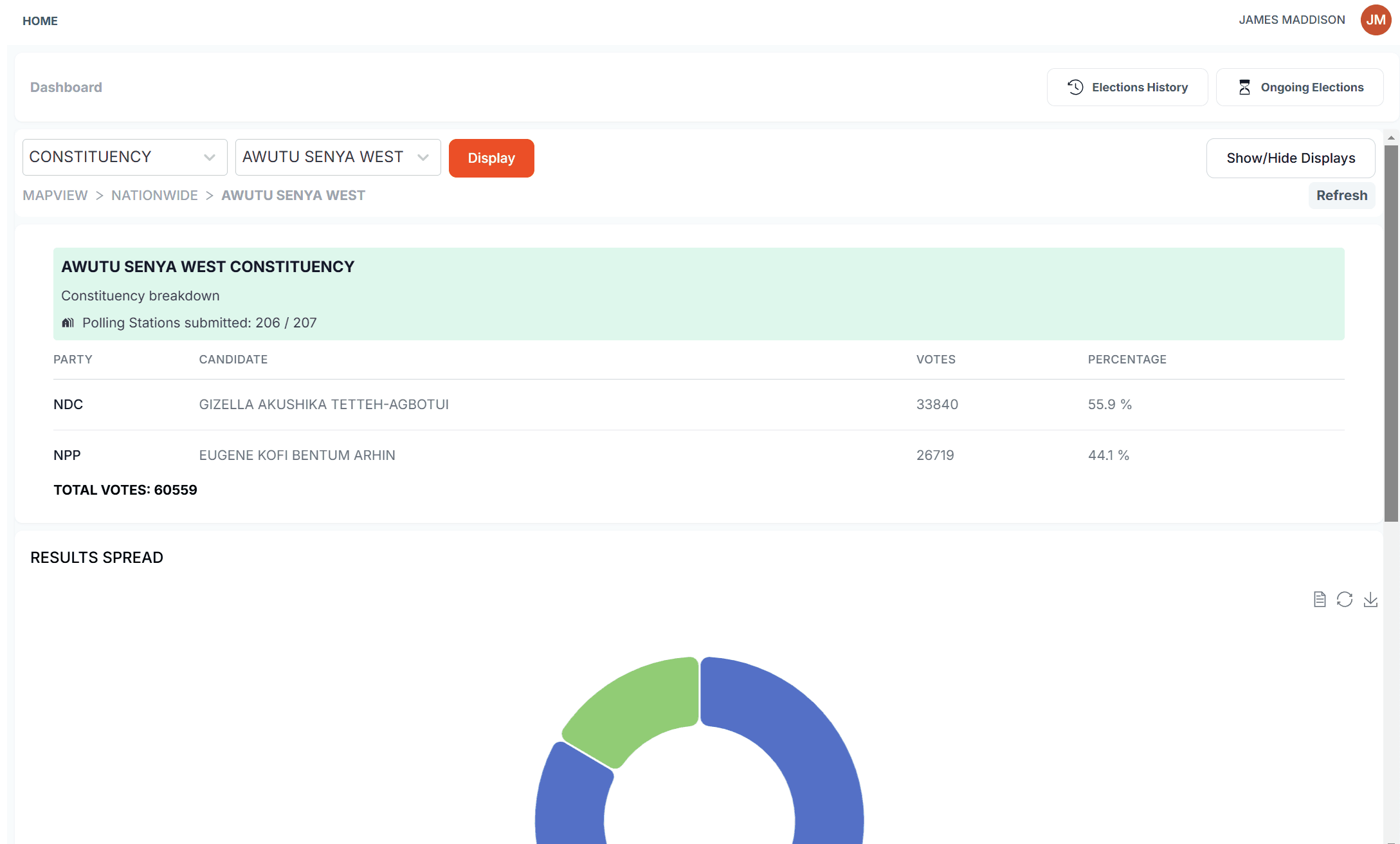Click the AWUTU SENYA WEST dropdown chevron
The image size is (1400, 844).
(423, 158)
